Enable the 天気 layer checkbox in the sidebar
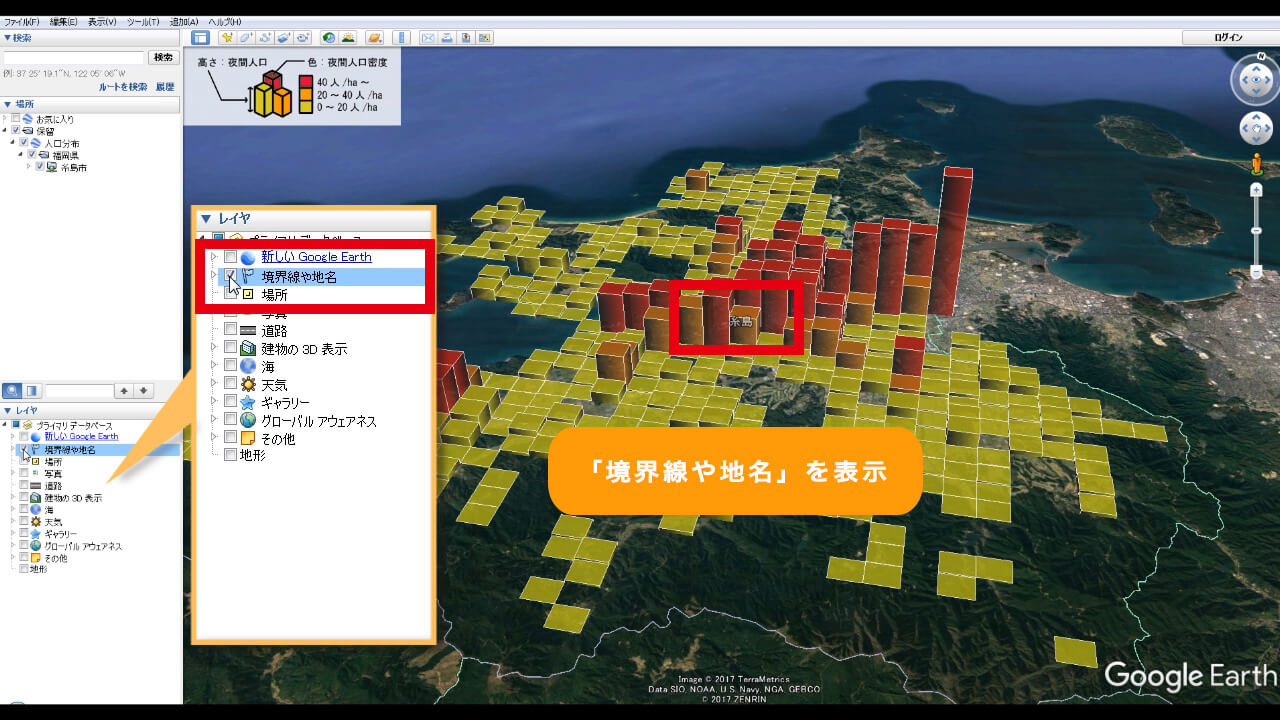The image size is (1280, 720). 24,521
